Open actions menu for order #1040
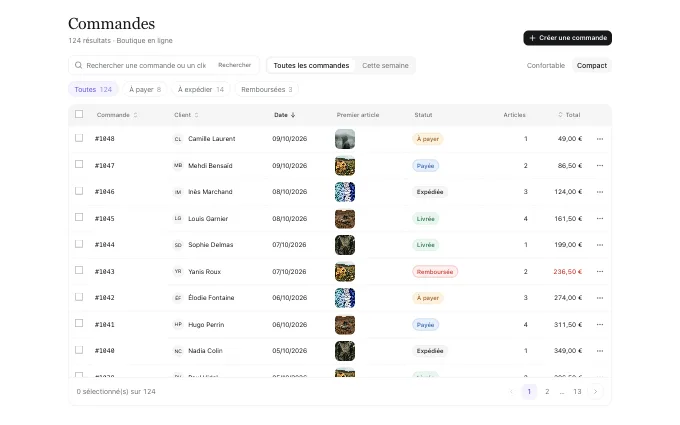 (x=600, y=351)
